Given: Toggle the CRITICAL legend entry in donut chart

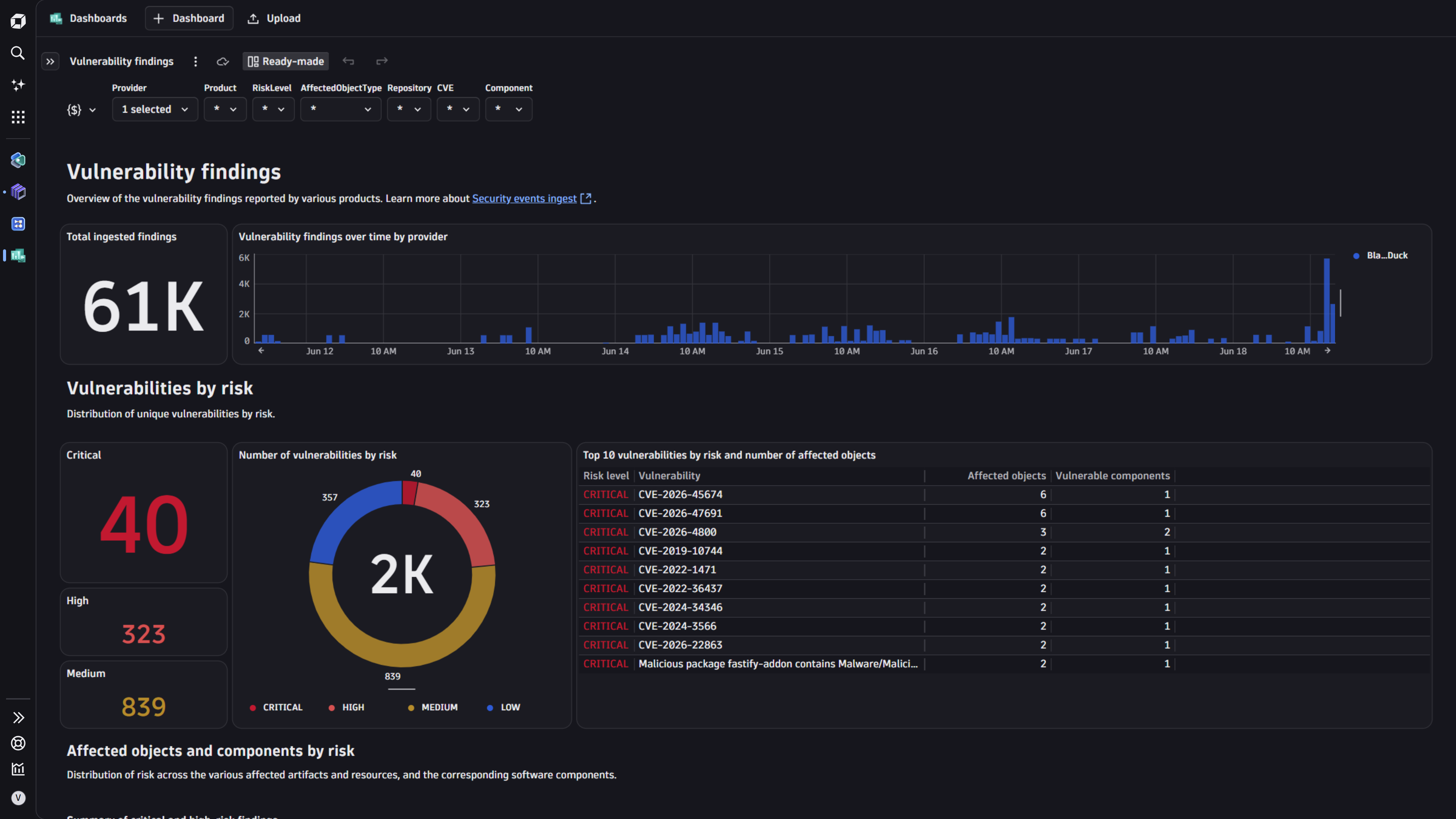Looking at the screenshot, I should pyautogui.click(x=276, y=707).
